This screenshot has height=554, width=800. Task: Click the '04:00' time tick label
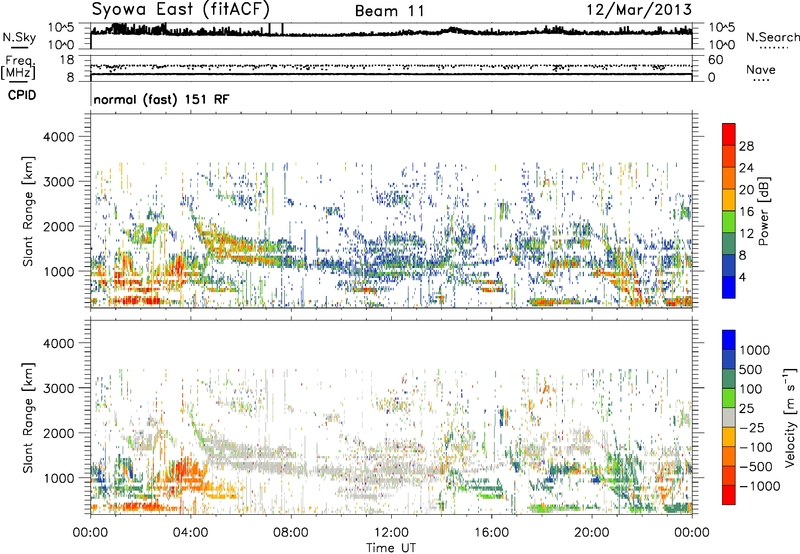click(x=191, y=533)
